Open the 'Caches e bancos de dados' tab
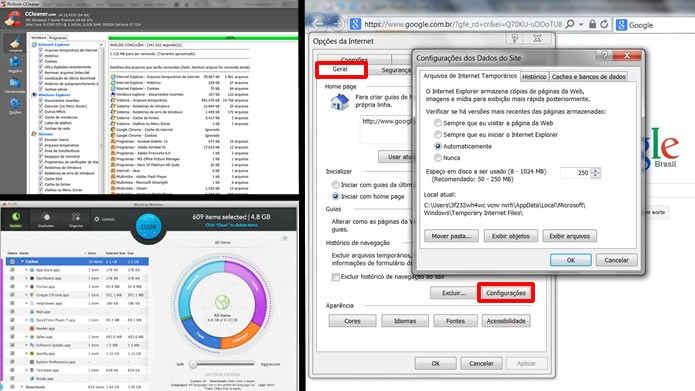This screenshot has width=695, height=391. (588, 77)
